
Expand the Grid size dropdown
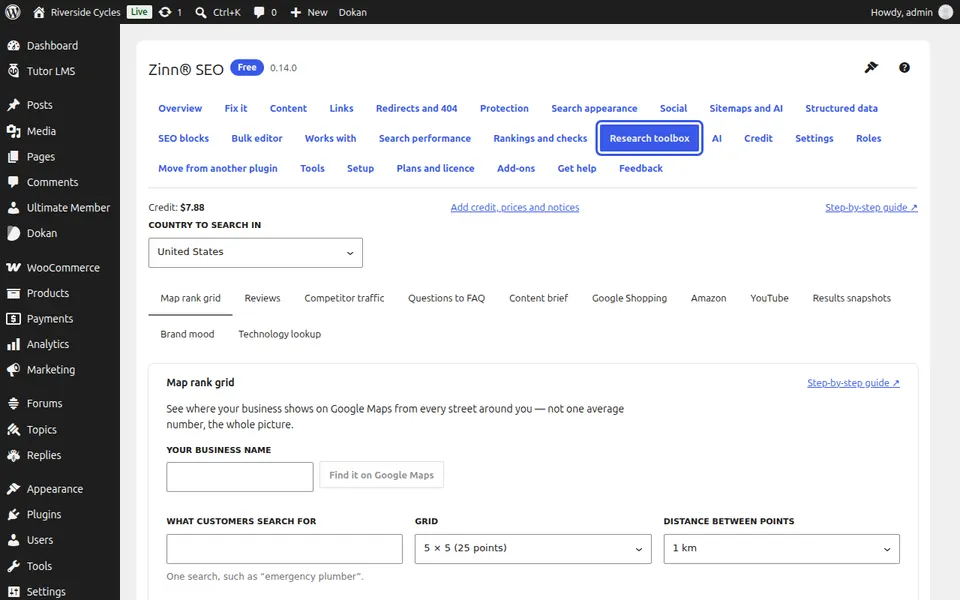click(533, 549)
